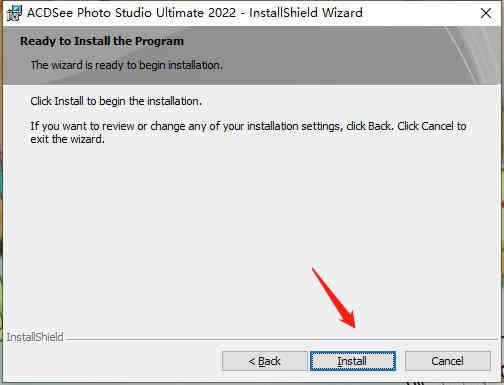Image resolution: width=504 pixels, height=385 pixels.
Task: Click empty space left of Back button
Action: (x=113, y=361)
